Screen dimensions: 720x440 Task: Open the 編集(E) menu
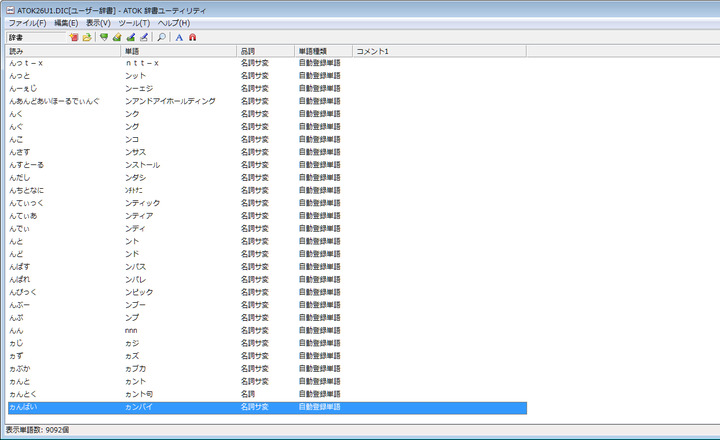click(66, 23)
